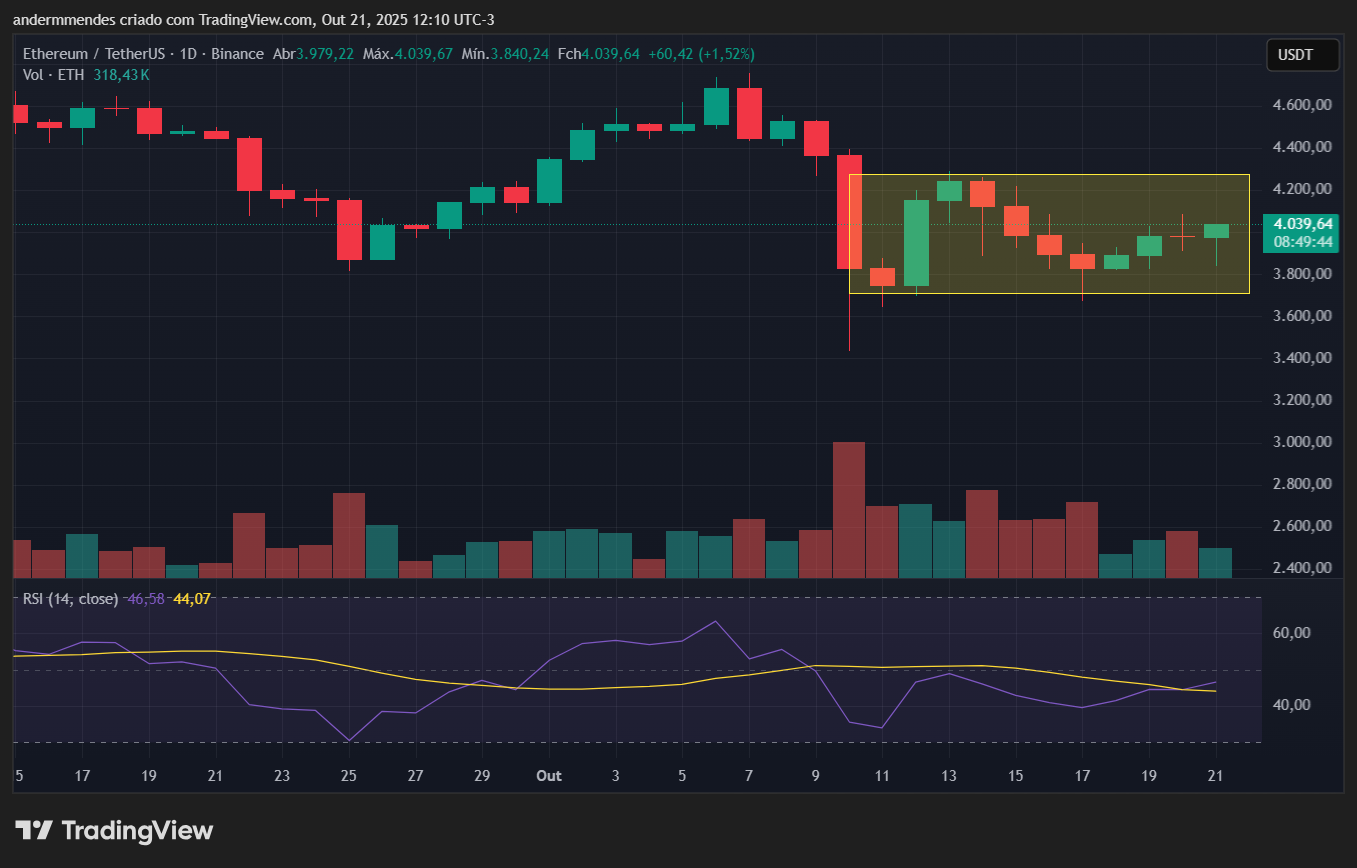The height and width of the screenshot is (868, 1357).
Task: Click the date label 21 on time axis
Action: (x=1215, y=776)
